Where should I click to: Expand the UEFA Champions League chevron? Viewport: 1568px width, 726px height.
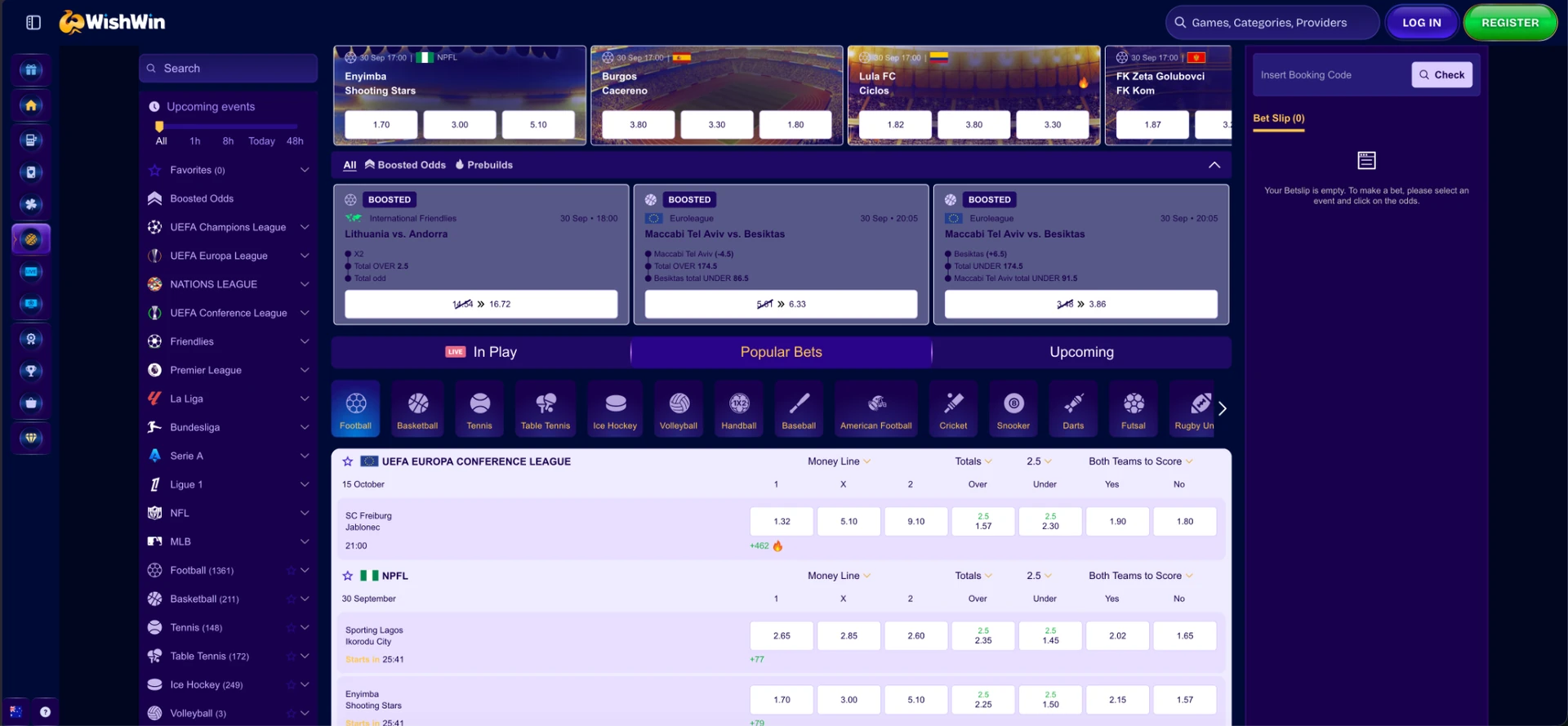click(305, 227)
